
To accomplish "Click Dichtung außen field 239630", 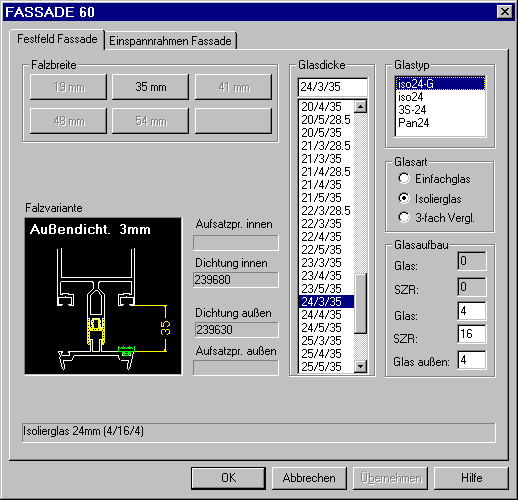I will pyautogui.click(x=236, y=330).
